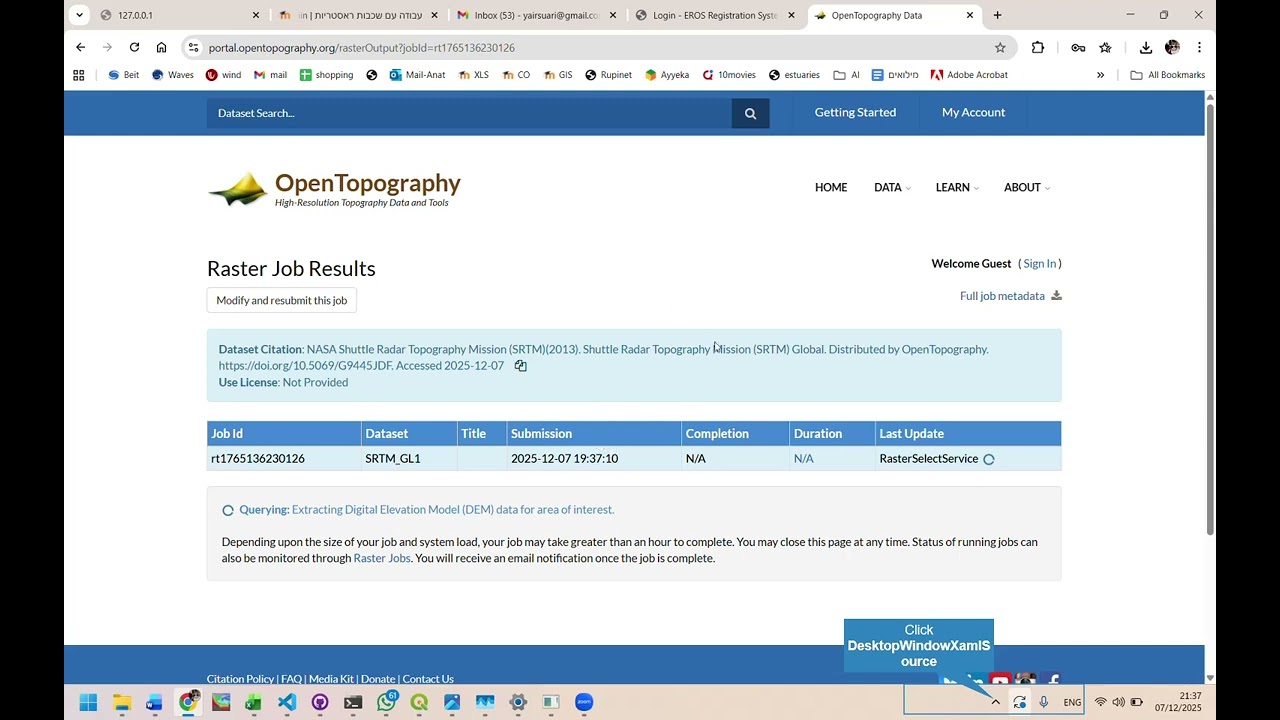
Task: Open the Adobe Acrobat bookmark
Action: click(969, 75)
